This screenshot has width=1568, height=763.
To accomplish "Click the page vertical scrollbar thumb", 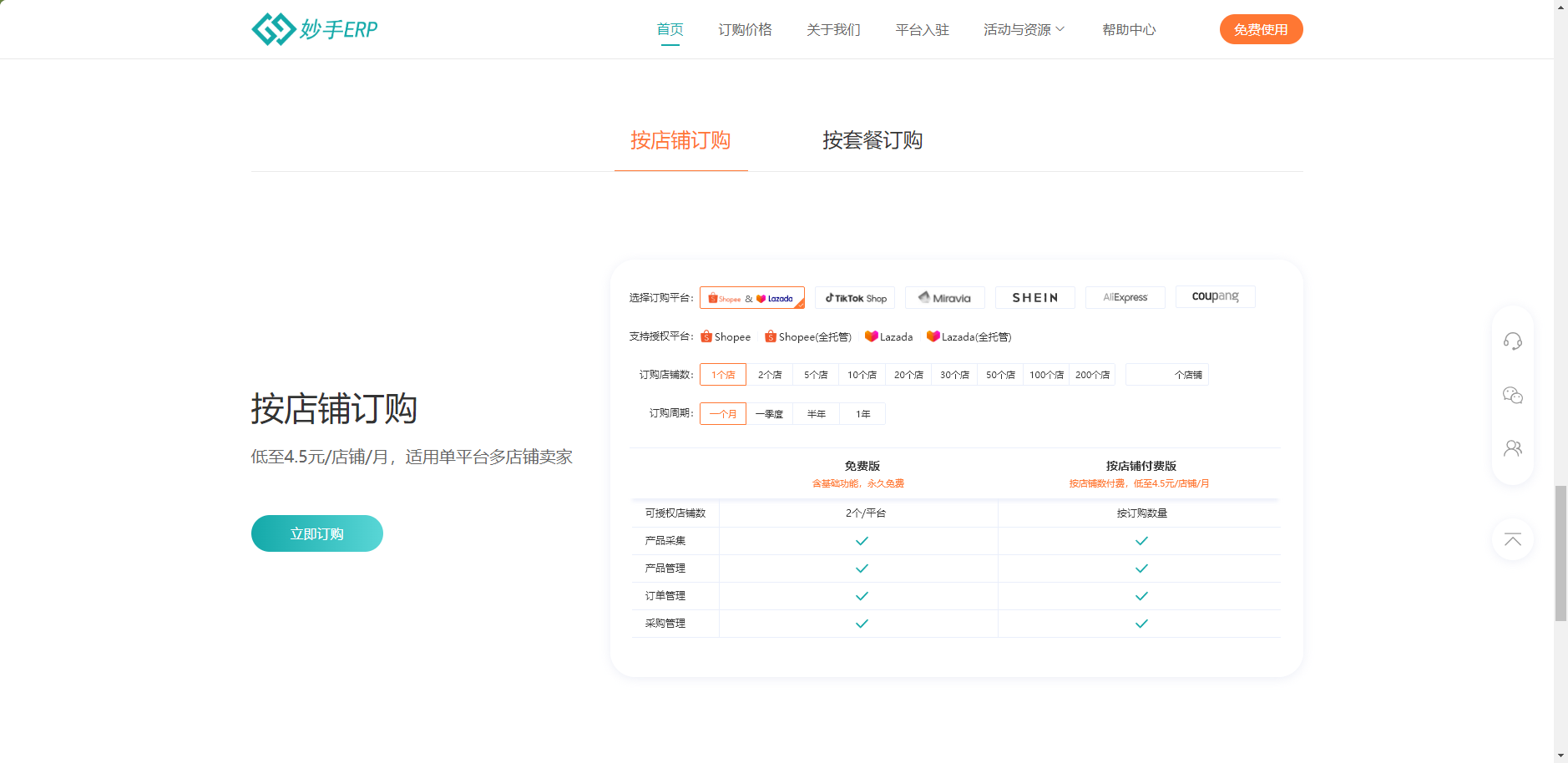I will (1560, 553).
